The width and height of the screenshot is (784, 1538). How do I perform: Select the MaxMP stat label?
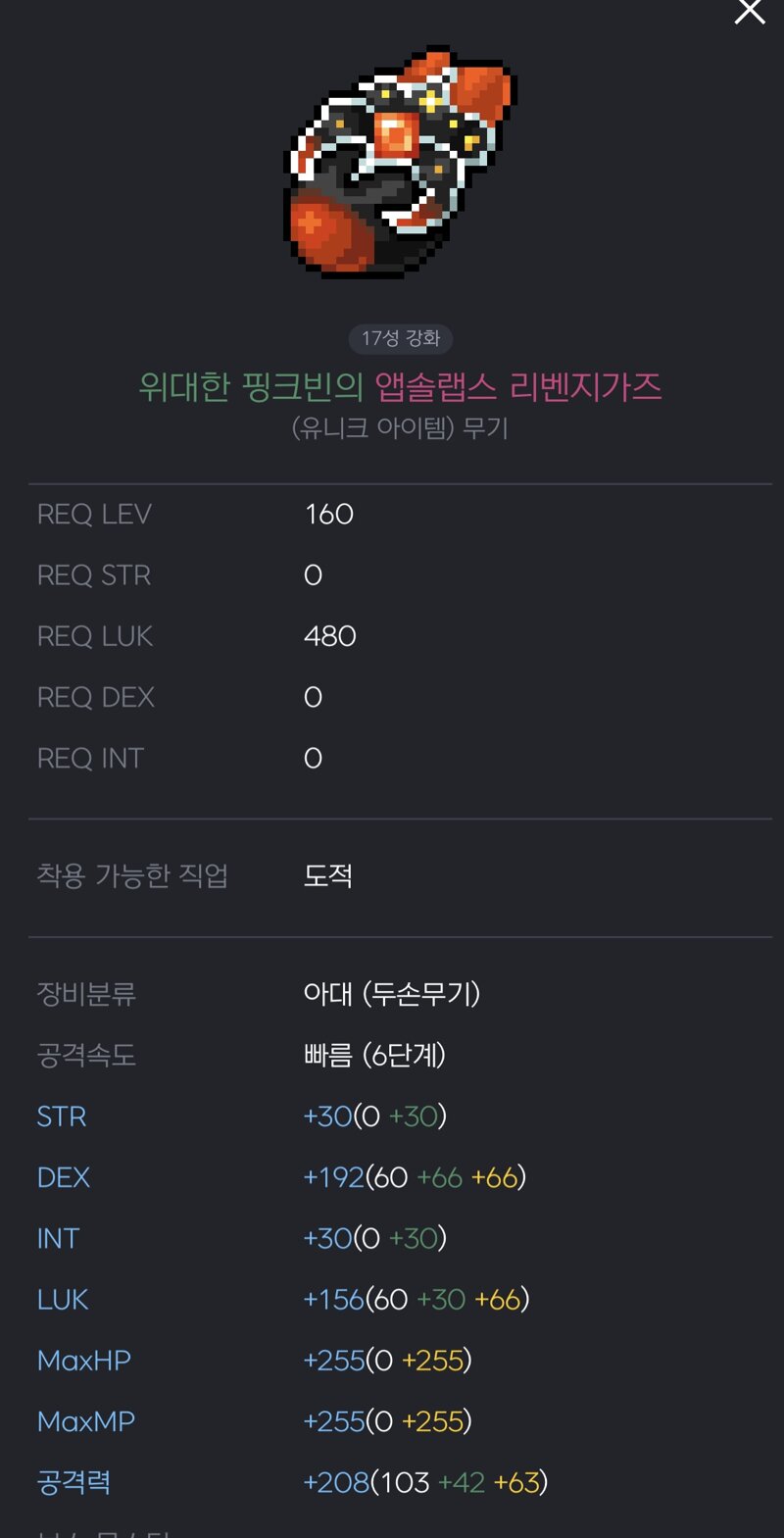(x=86, y=1421)
